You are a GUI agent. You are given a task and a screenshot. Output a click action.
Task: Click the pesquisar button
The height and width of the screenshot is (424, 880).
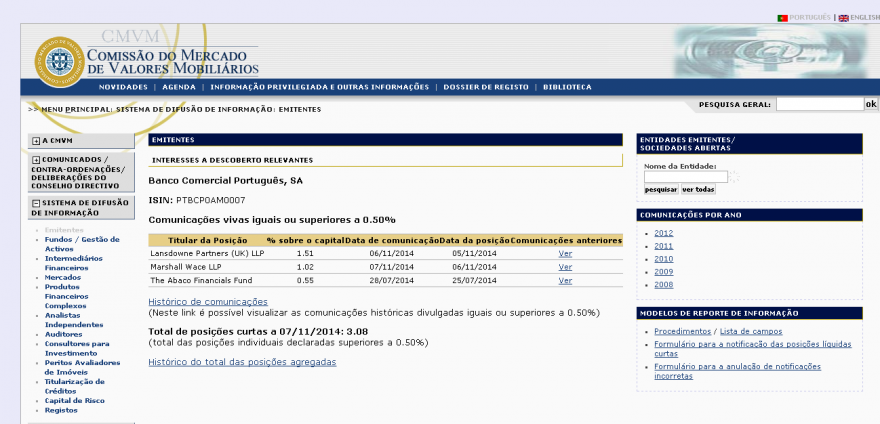[x=661, y=190]
